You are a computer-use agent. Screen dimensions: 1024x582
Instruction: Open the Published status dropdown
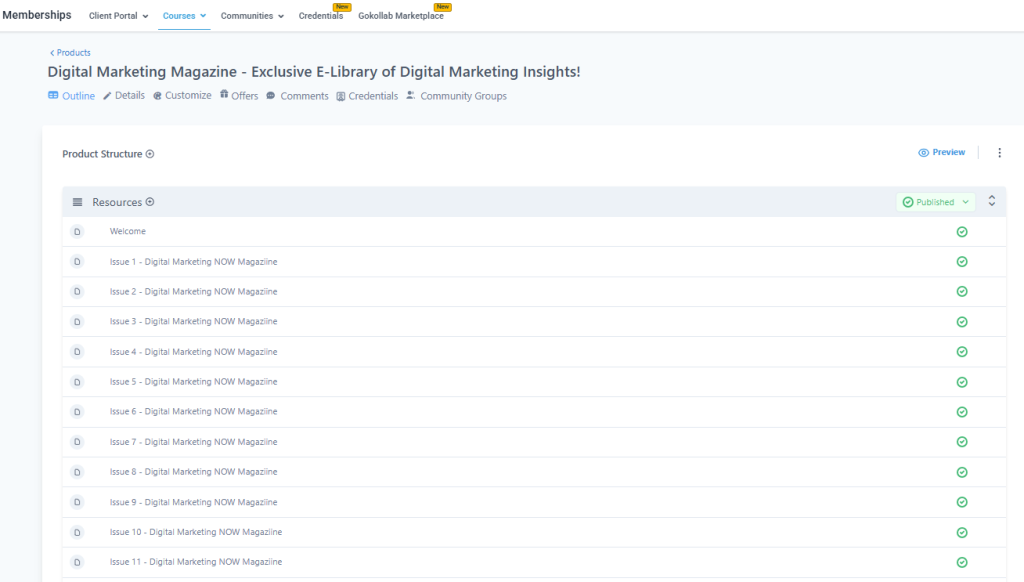[935, 201]
